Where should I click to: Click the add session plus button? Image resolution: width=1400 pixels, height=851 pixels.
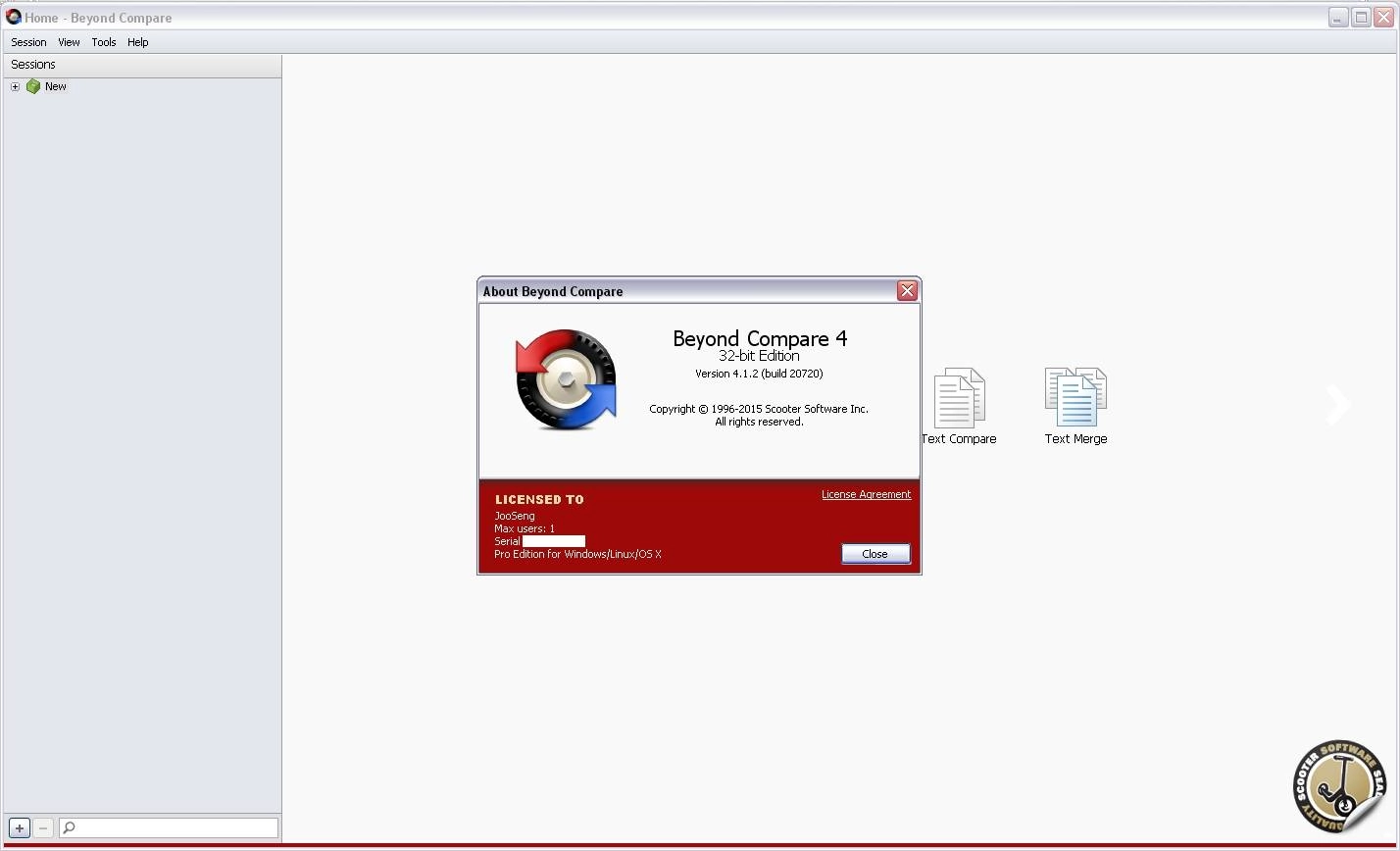19,828
